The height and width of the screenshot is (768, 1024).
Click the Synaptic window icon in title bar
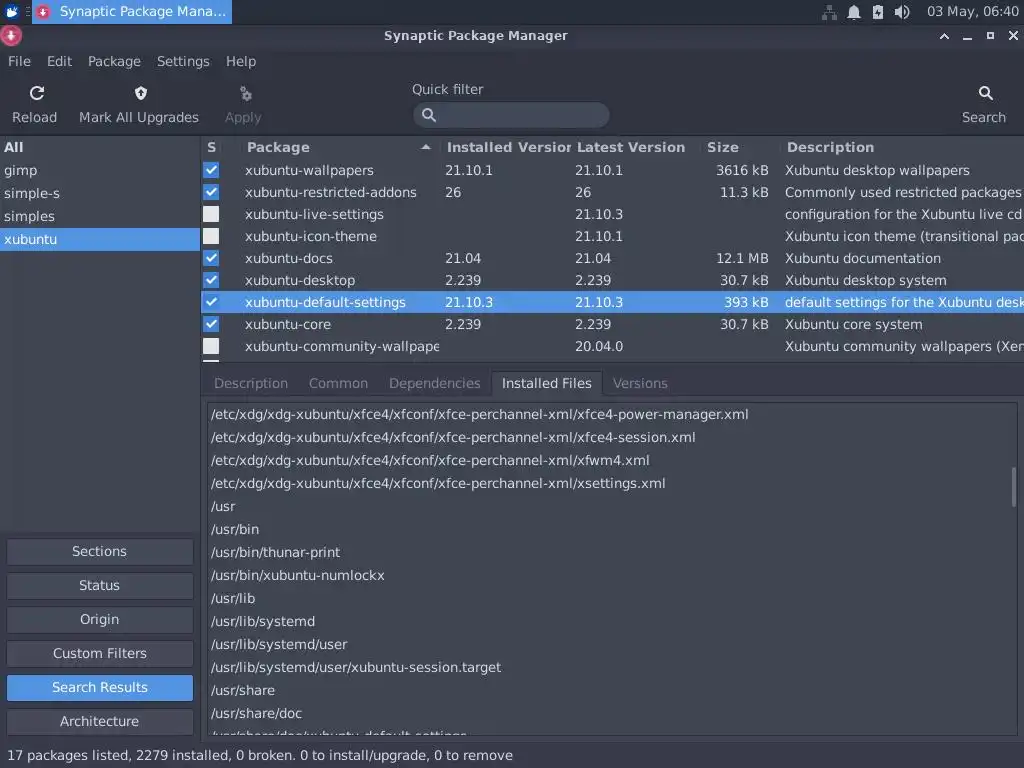tap(11, 36)
